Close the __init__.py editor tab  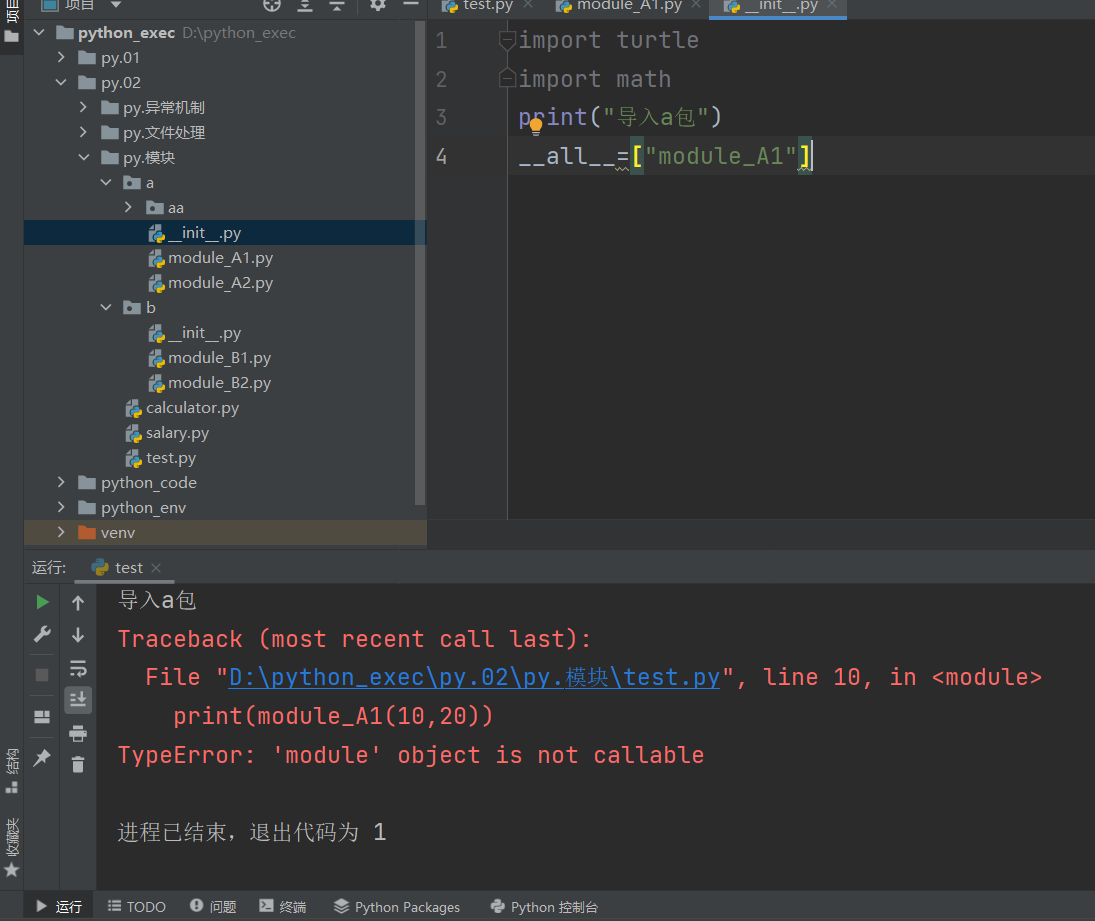[832, 5]
